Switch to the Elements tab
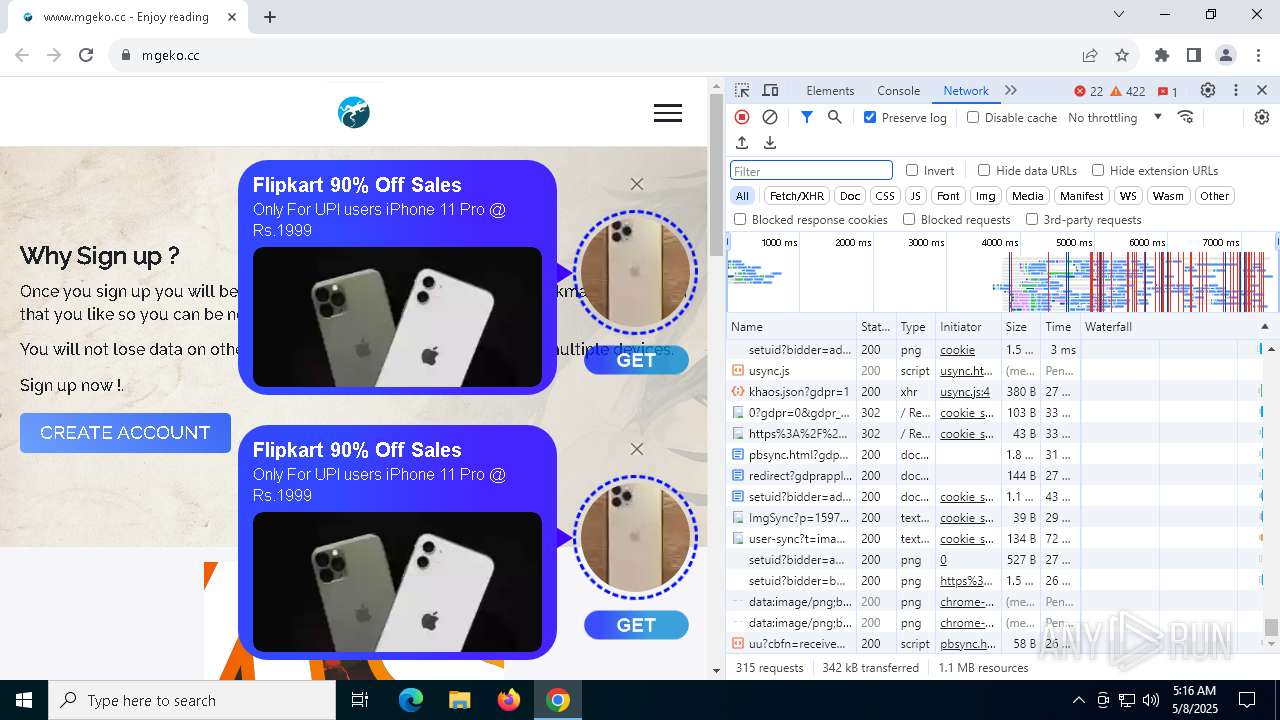 pyautogui.click(x=830, y=90)
